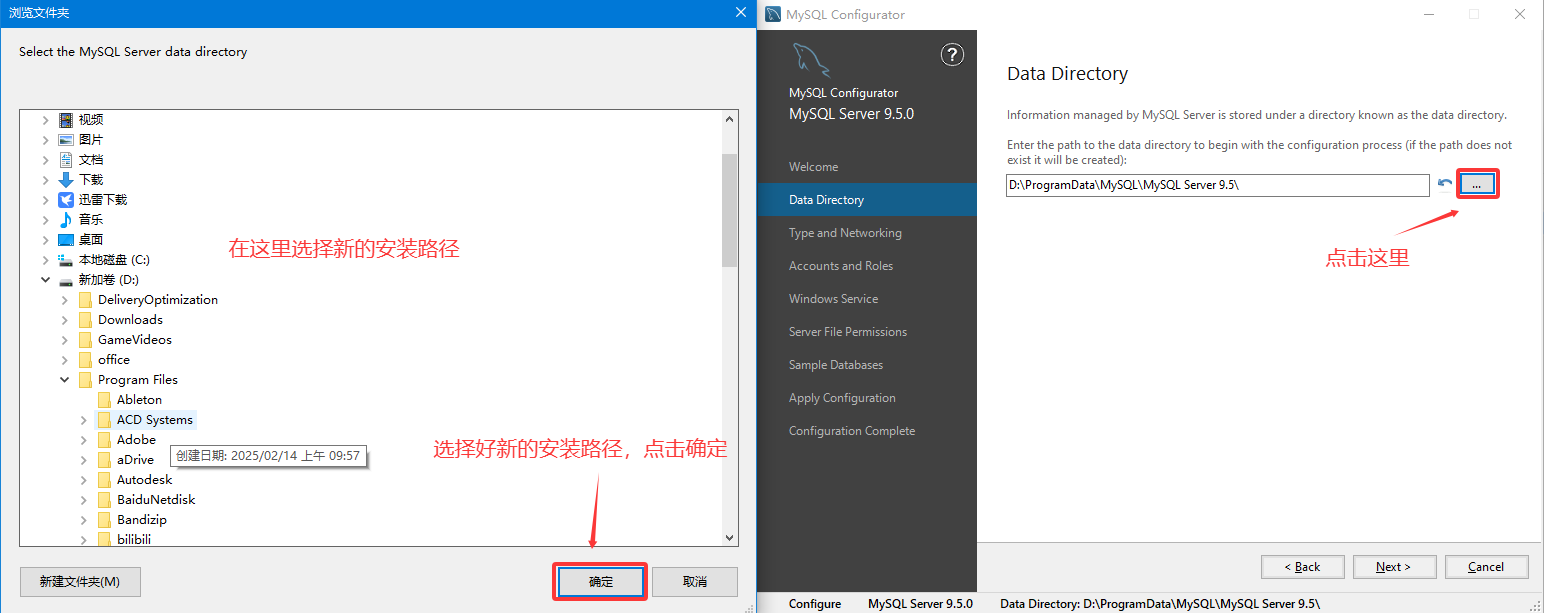Select the Data Directory step
The width and height of the screenshot is (1544, 613).
click(x=867, y=200)
